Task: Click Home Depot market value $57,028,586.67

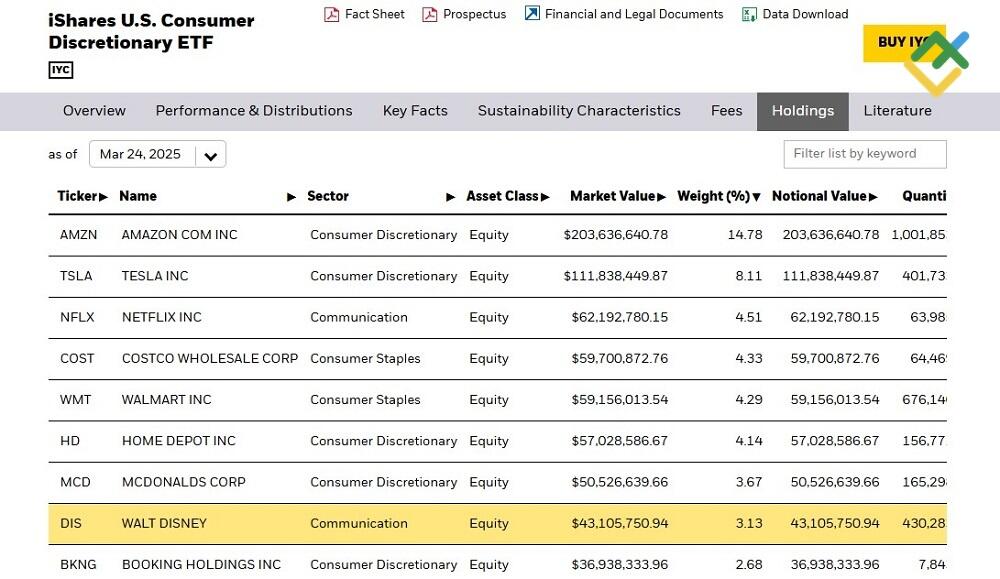Action: (619, 441)
